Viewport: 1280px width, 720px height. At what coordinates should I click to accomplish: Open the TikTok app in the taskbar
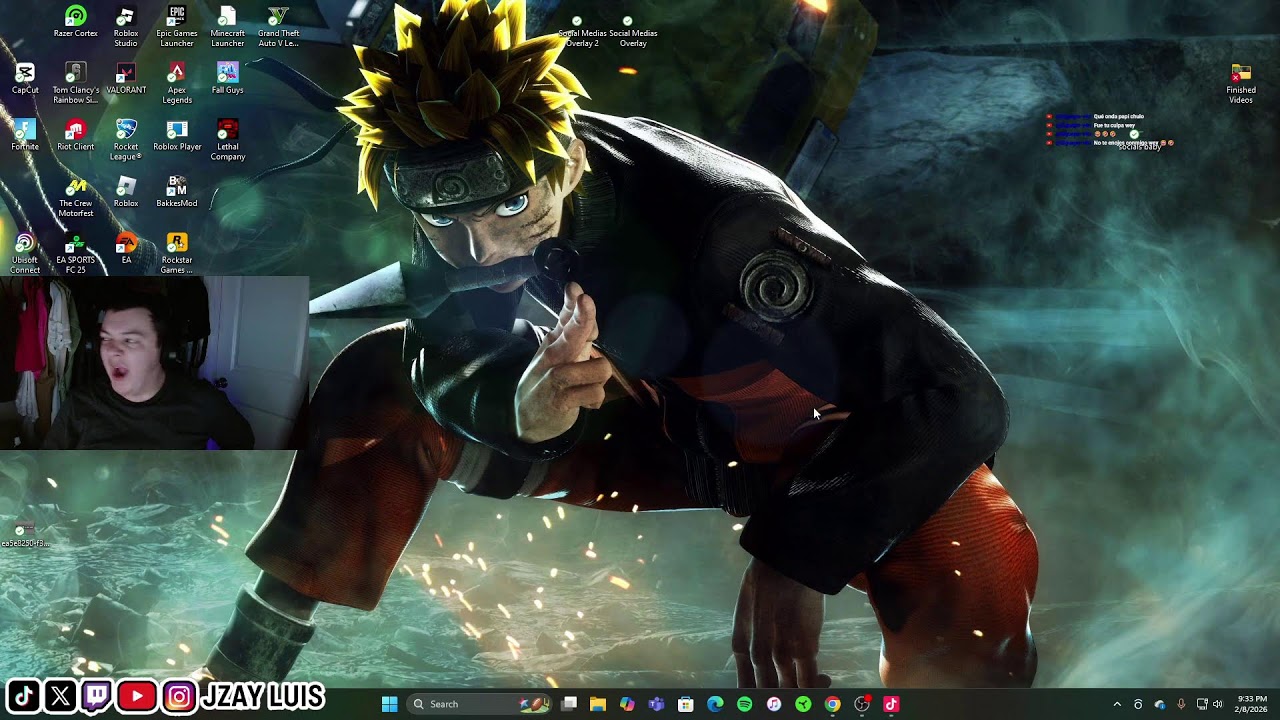click(891, 704)
